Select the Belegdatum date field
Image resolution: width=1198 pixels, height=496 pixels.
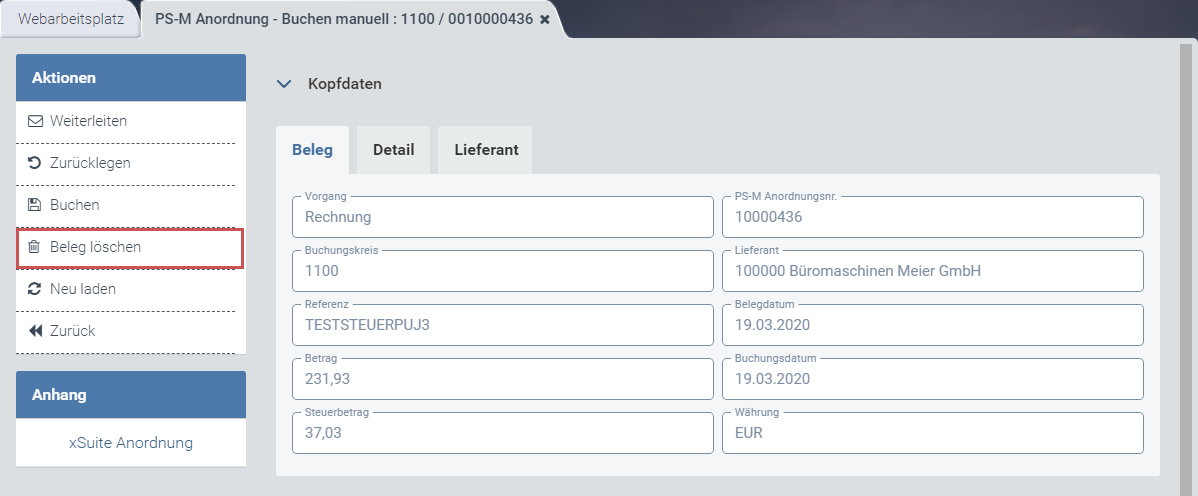click(x=932, y=325)
